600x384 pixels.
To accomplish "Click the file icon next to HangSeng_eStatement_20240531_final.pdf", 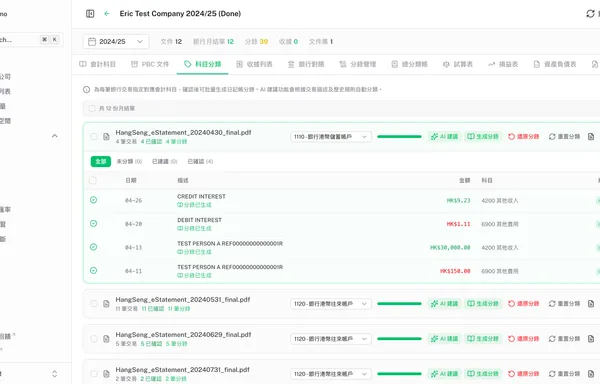I will [106, 304].
